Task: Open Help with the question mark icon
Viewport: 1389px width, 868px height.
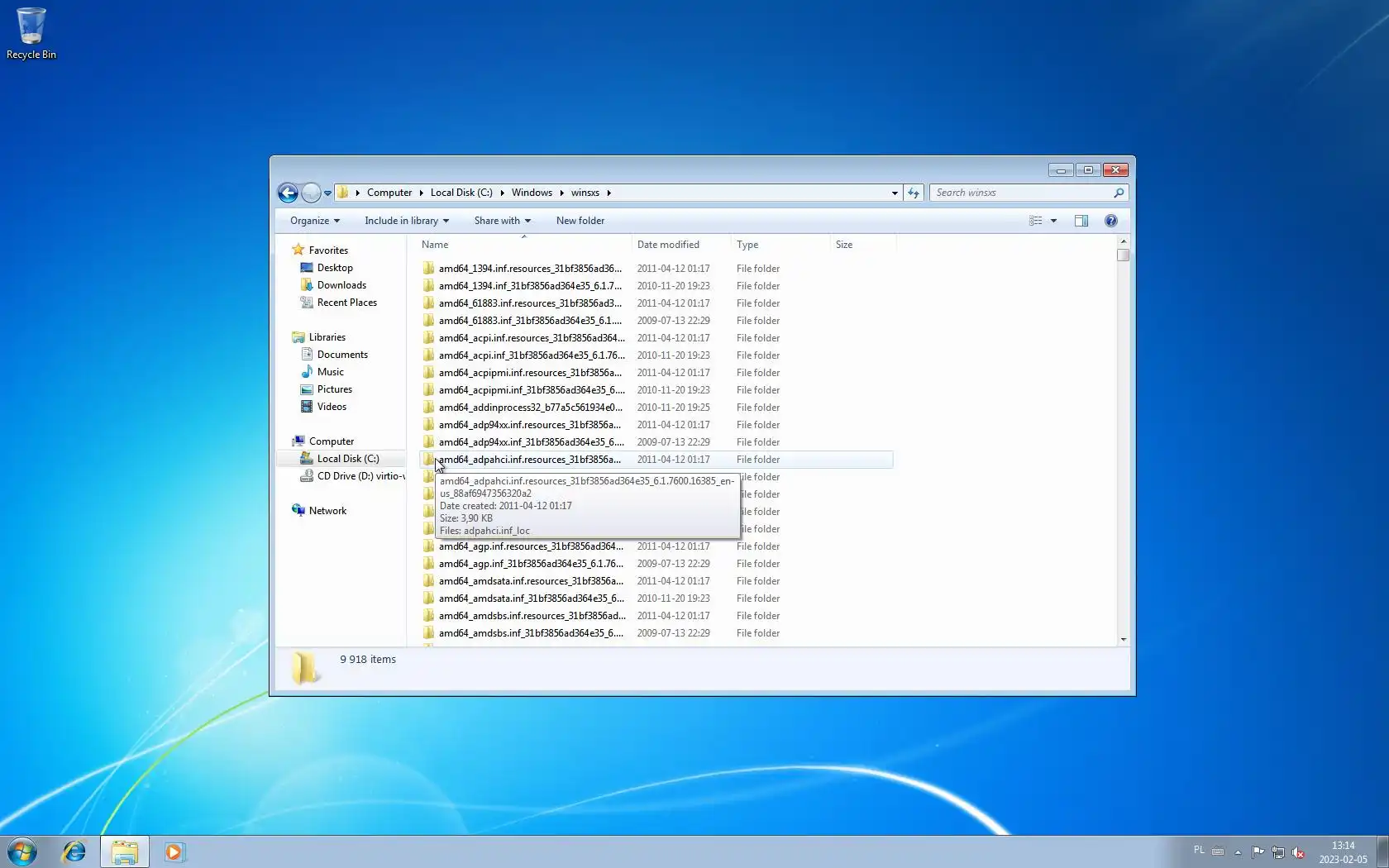Action: point(1111,221)
